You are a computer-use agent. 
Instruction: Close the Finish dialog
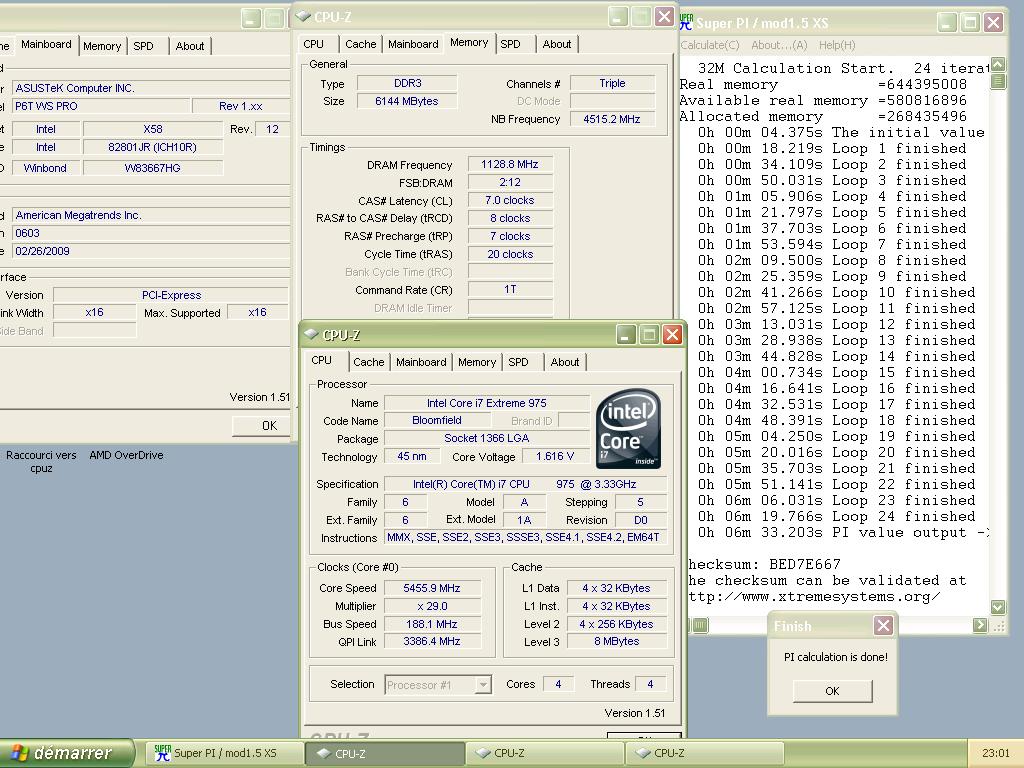[x=883, y=626]
